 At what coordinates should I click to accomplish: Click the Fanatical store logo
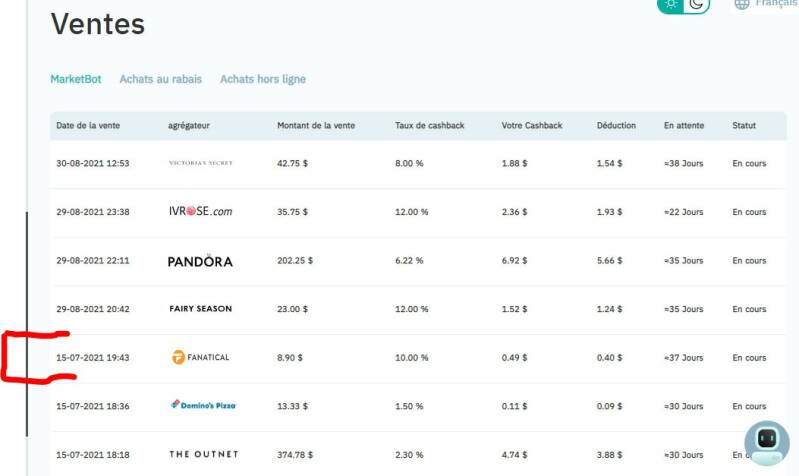click(200, 358)
